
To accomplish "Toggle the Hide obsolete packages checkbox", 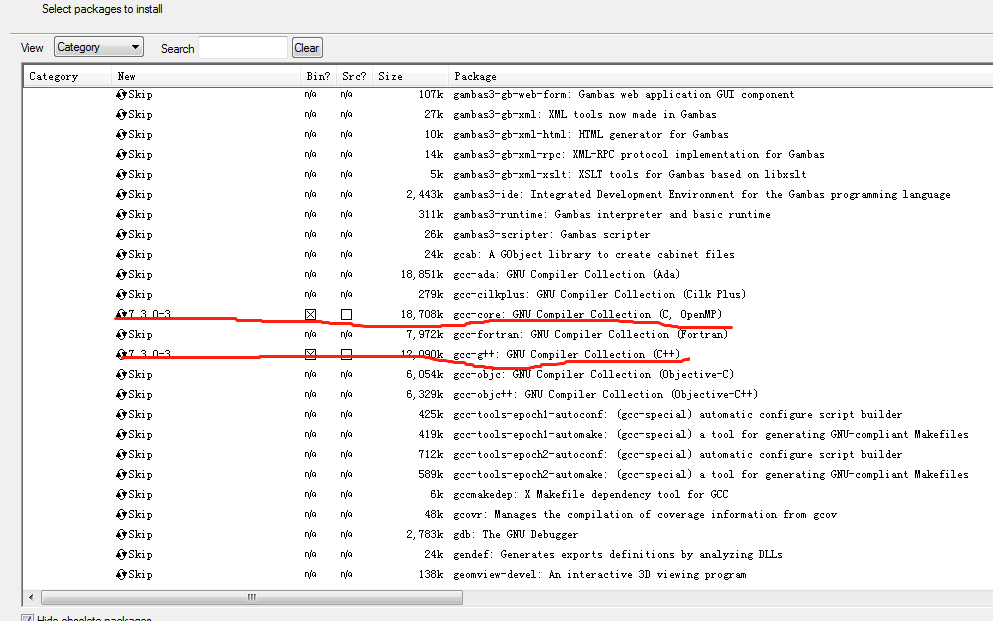I will click(x=28, y=617).
